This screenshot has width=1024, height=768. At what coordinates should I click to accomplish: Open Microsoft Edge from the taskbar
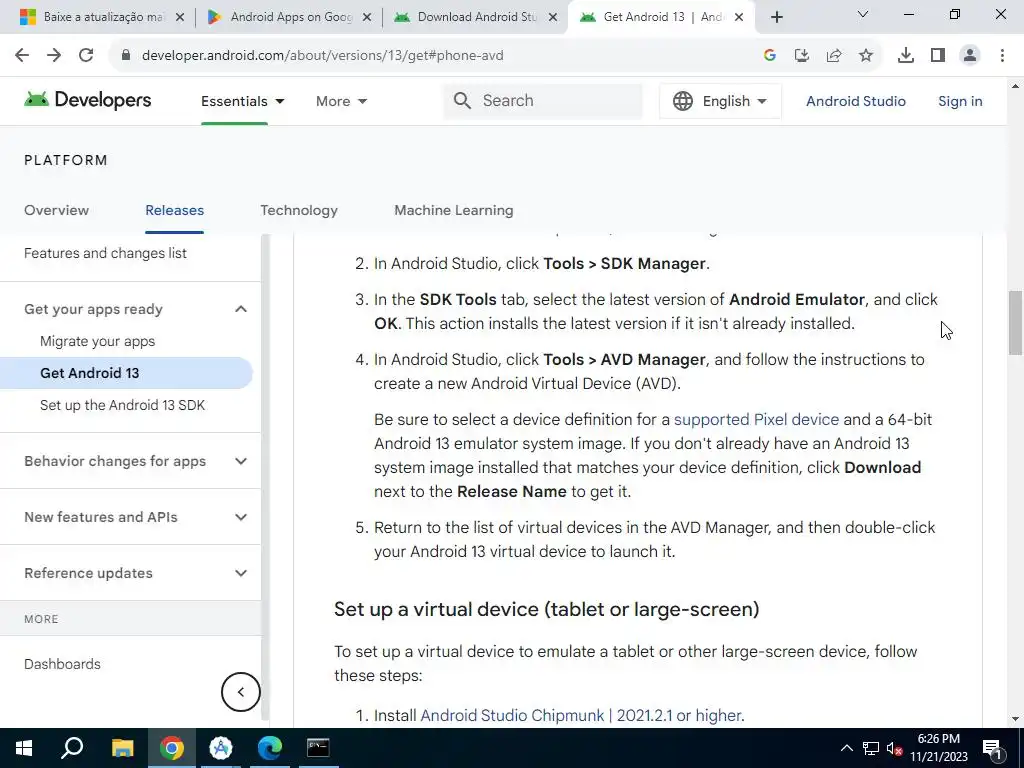pyautogui.click(x=270, y=748)
